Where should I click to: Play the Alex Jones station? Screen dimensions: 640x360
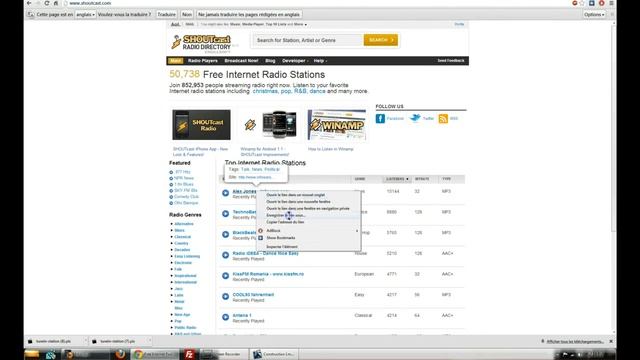click(225, 193)
